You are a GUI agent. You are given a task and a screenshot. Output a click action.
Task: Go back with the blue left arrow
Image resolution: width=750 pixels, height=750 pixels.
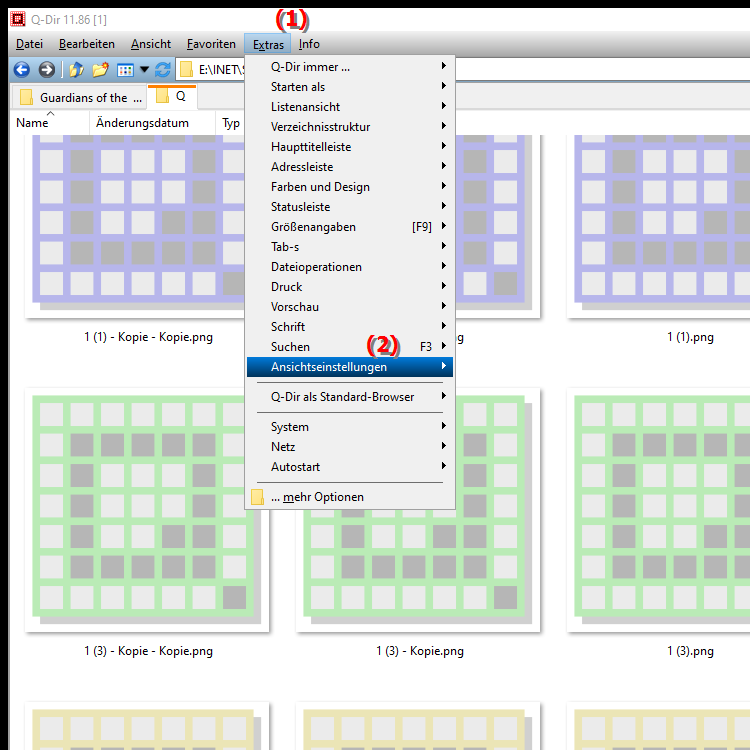coord(22,70)
